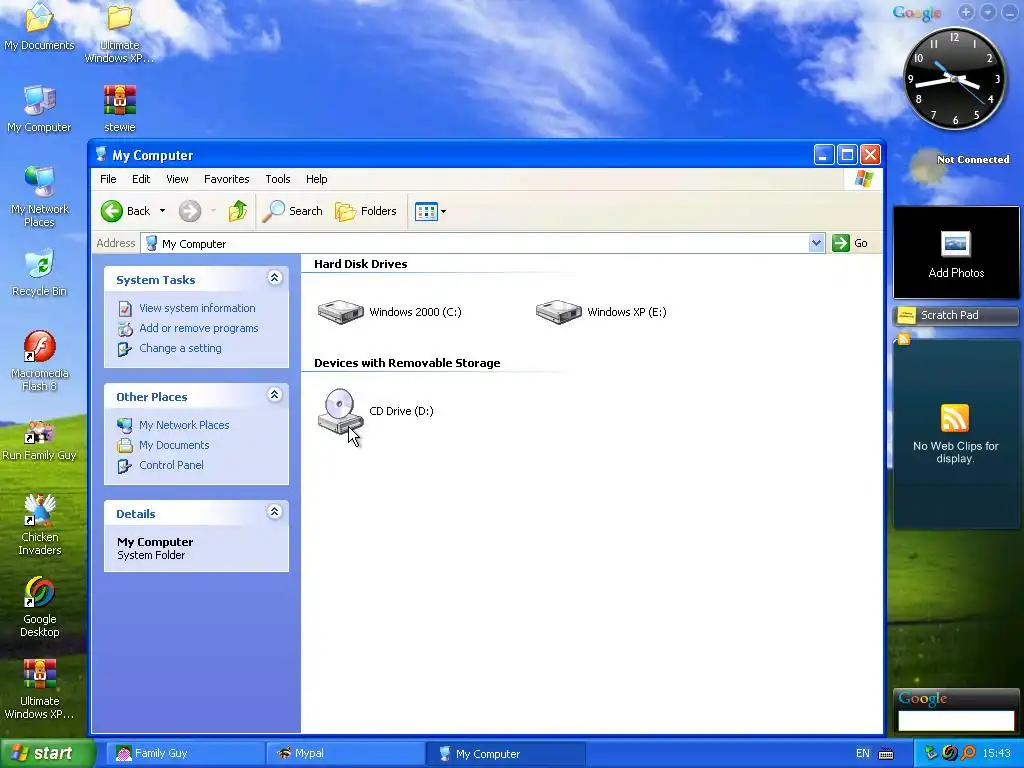Open Control Panel from Other Places

(171, 465)
